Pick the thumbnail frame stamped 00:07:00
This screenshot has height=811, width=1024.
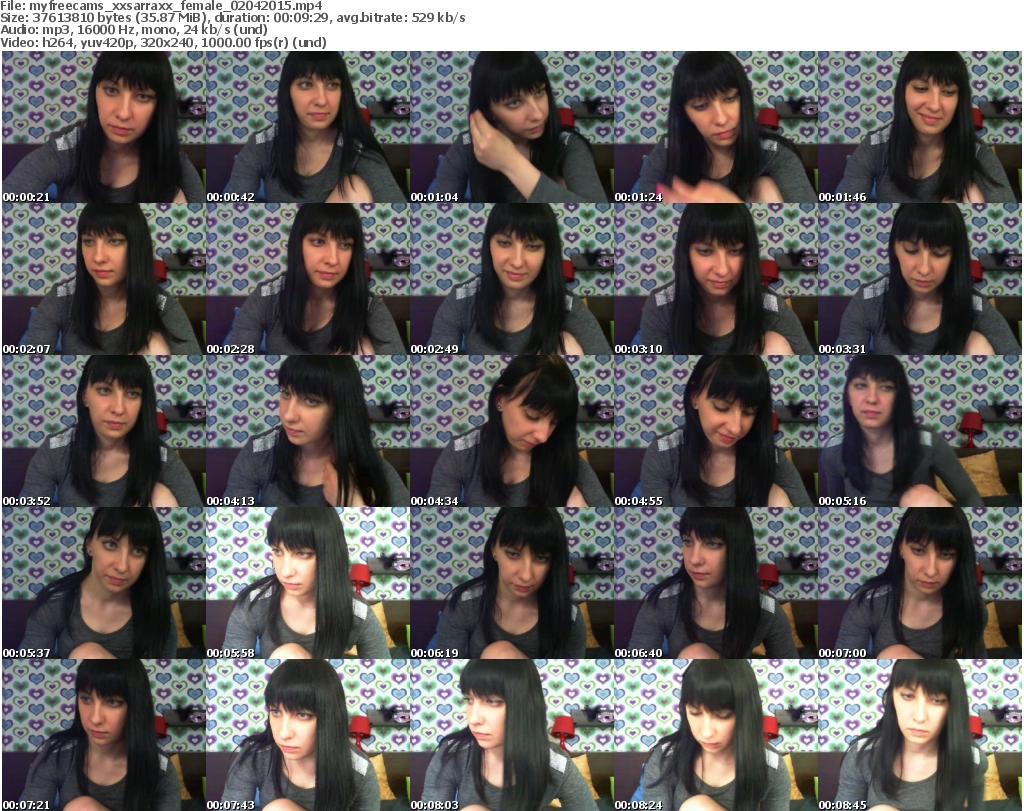pos(920,583)
